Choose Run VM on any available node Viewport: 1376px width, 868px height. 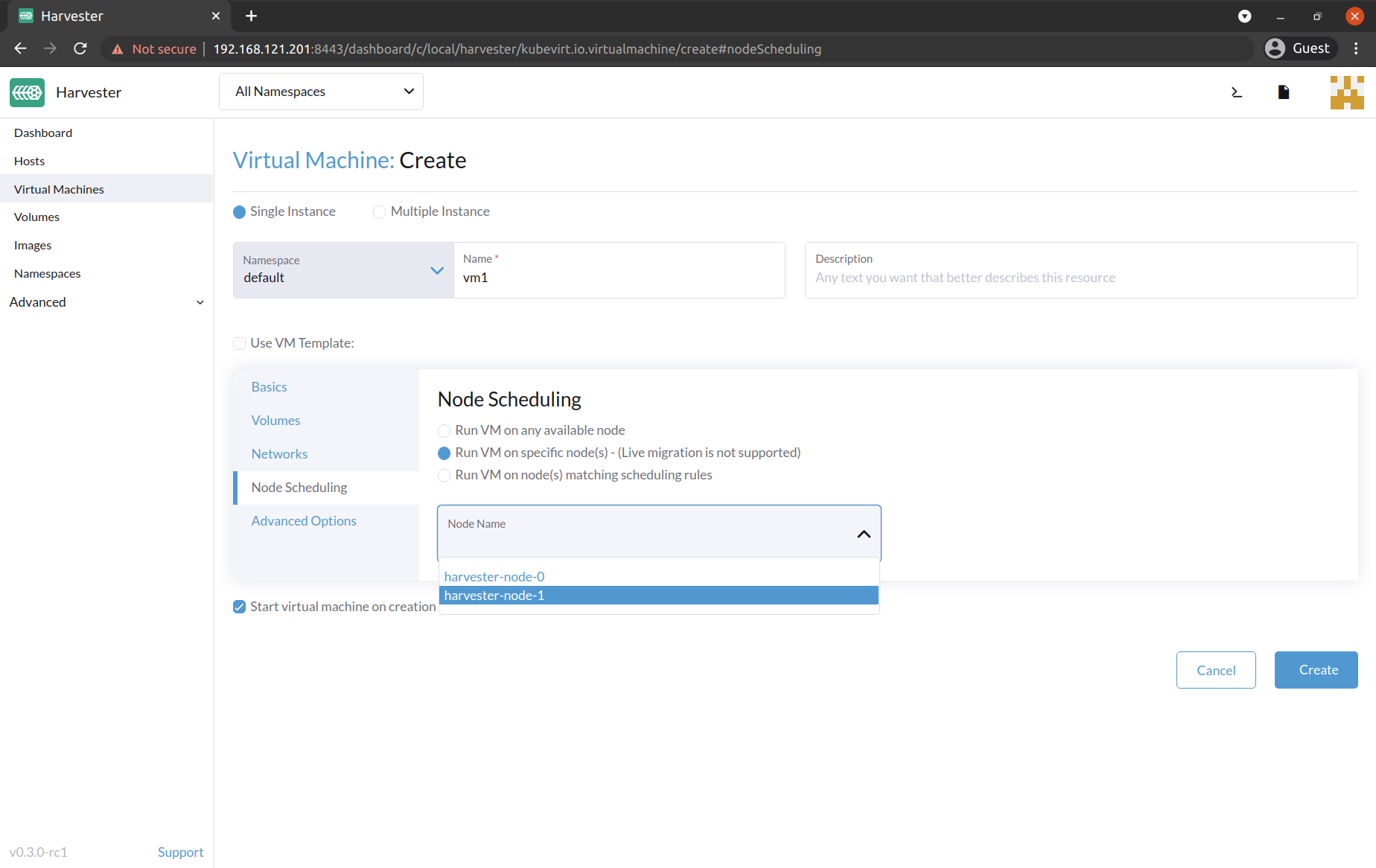coord(444,431)
